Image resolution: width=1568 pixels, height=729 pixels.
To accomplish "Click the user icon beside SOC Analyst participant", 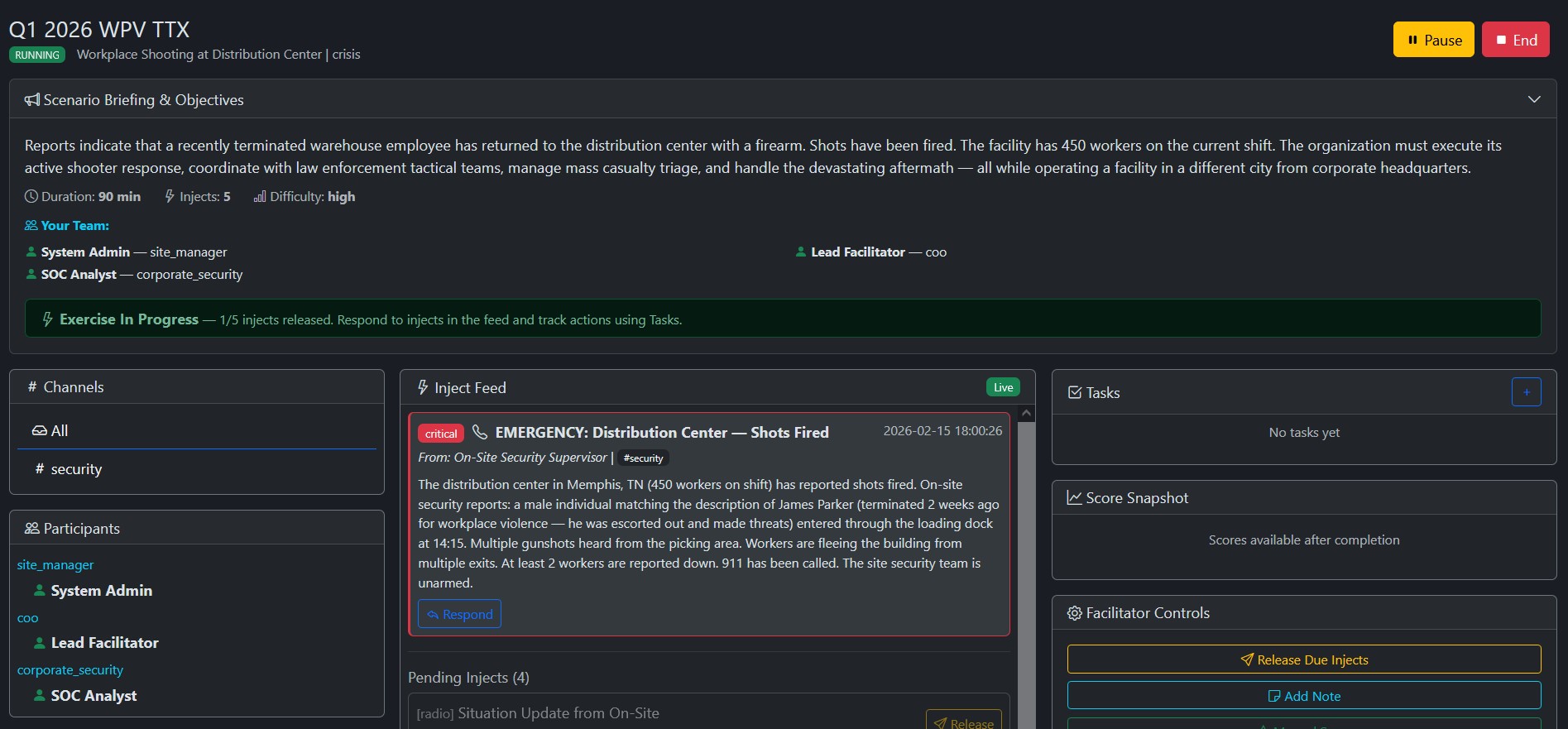I will (39, 696).
